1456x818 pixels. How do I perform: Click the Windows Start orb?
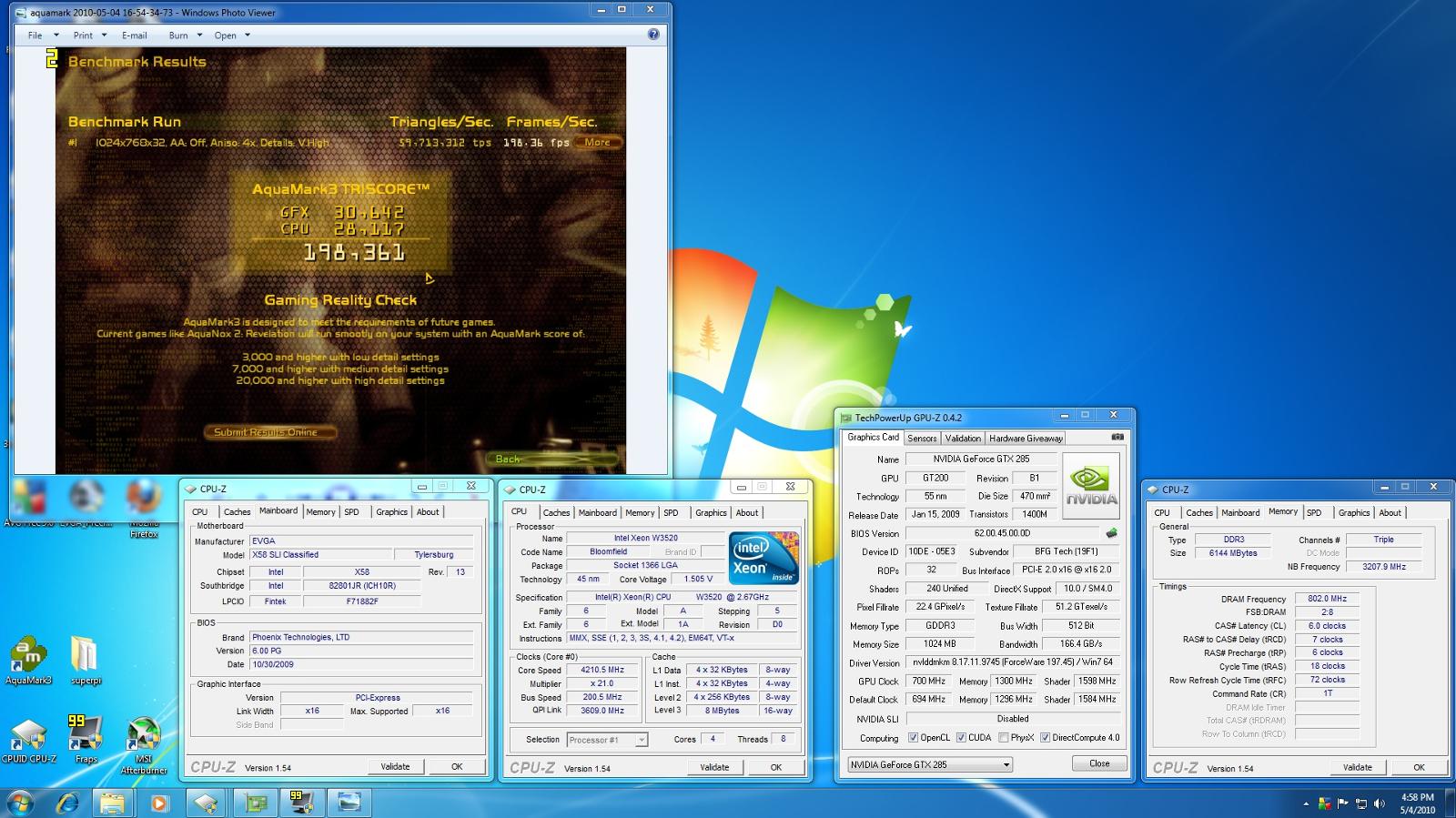click(x=20, y=803)
